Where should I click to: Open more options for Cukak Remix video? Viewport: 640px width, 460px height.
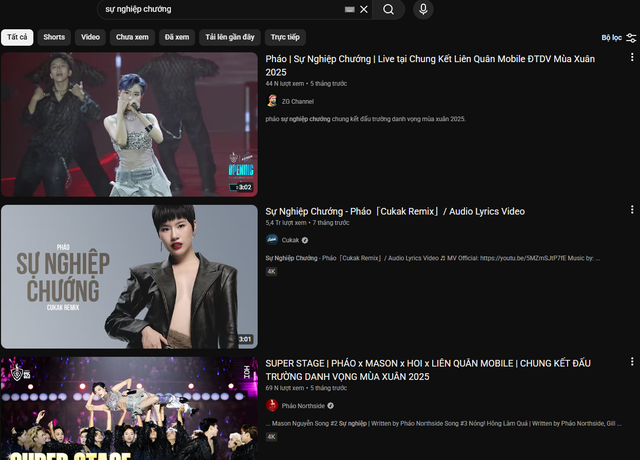click(x=631, y=210)
